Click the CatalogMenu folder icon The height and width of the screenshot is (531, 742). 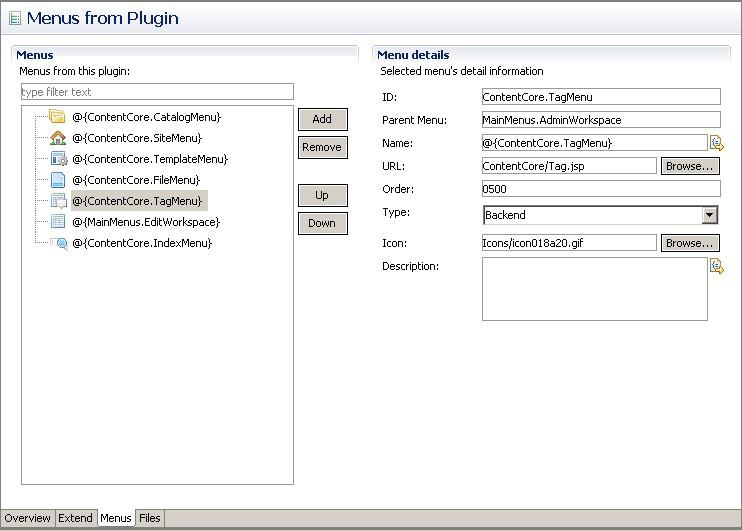click(58, 117)
